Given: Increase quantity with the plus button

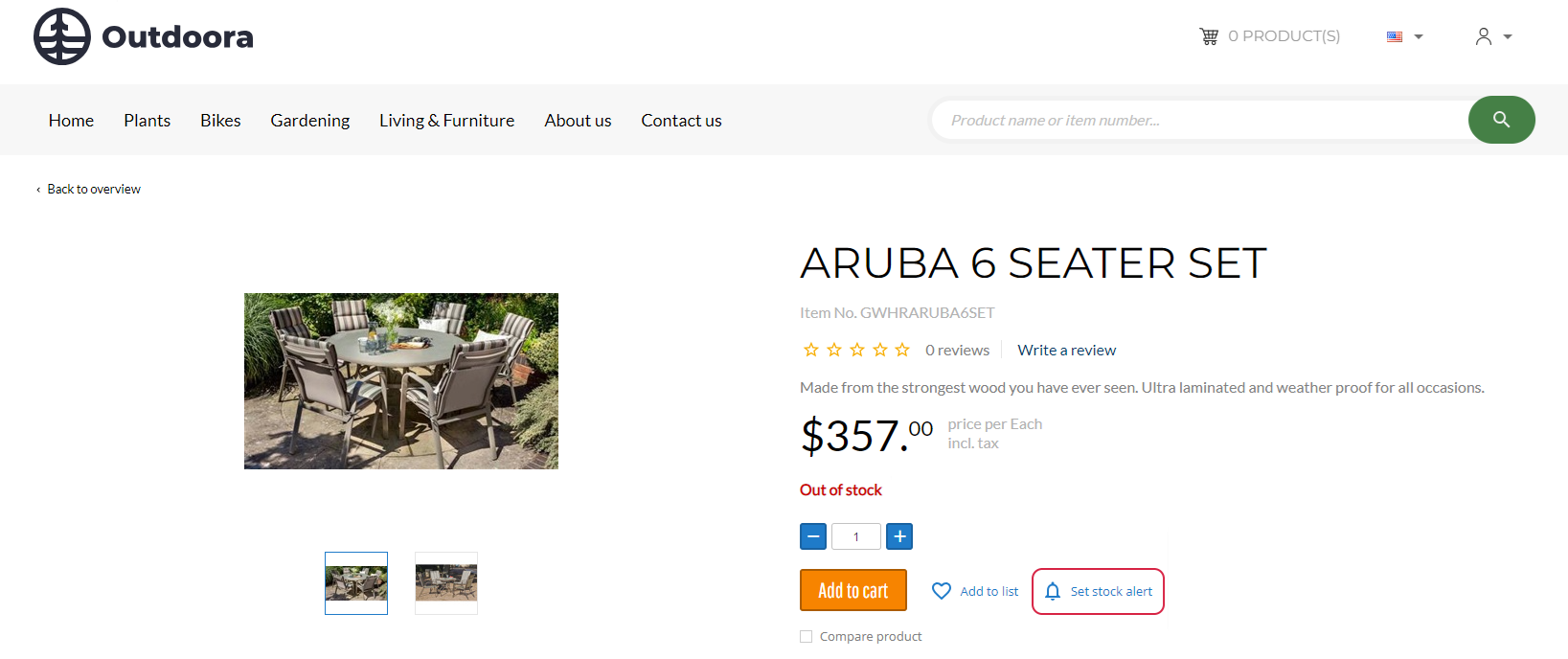Looking at the screenshot, I should pos(899,536).
